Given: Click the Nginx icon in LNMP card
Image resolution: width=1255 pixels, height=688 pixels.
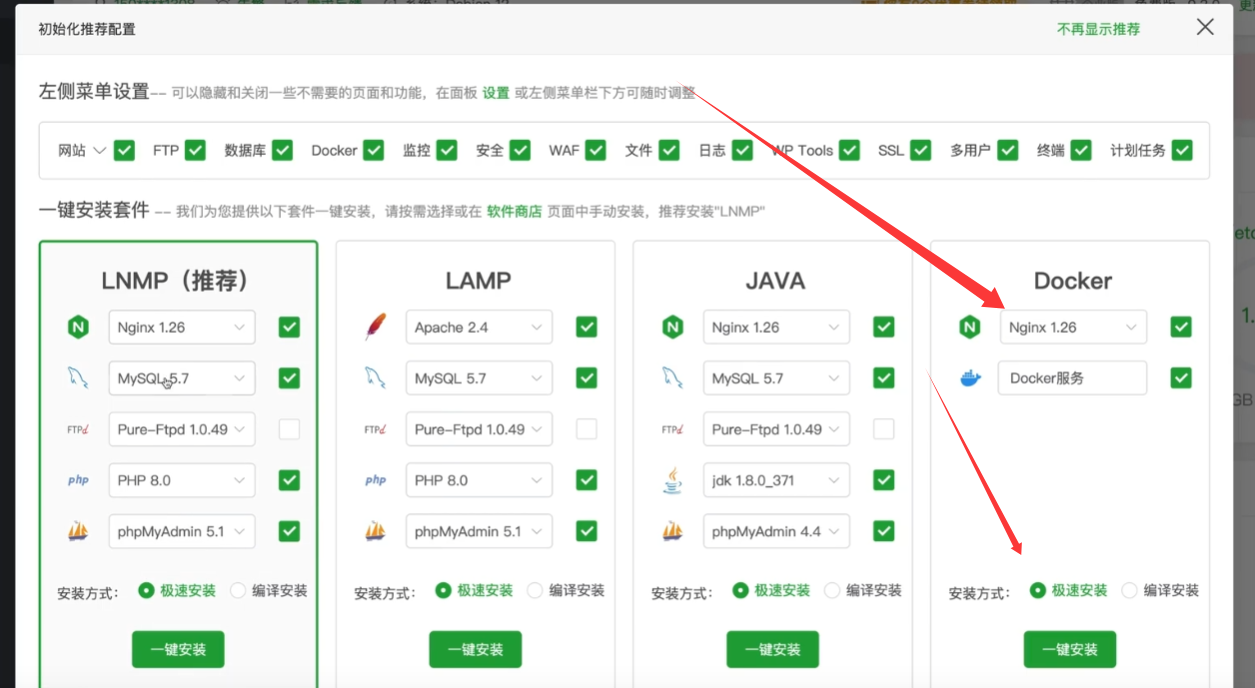Looking at the screenshot, I should pyautogui.click(x=78, y=327).
